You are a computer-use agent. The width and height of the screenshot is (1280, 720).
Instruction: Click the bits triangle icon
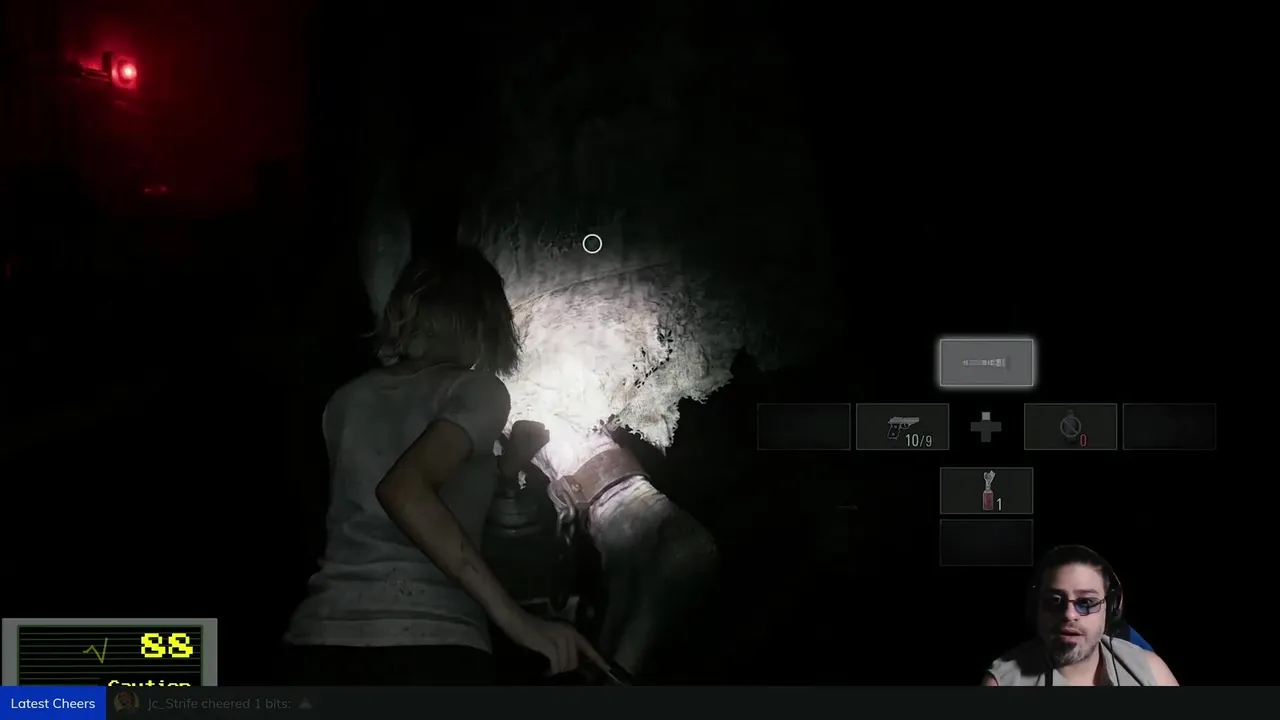tap(305, 703)
